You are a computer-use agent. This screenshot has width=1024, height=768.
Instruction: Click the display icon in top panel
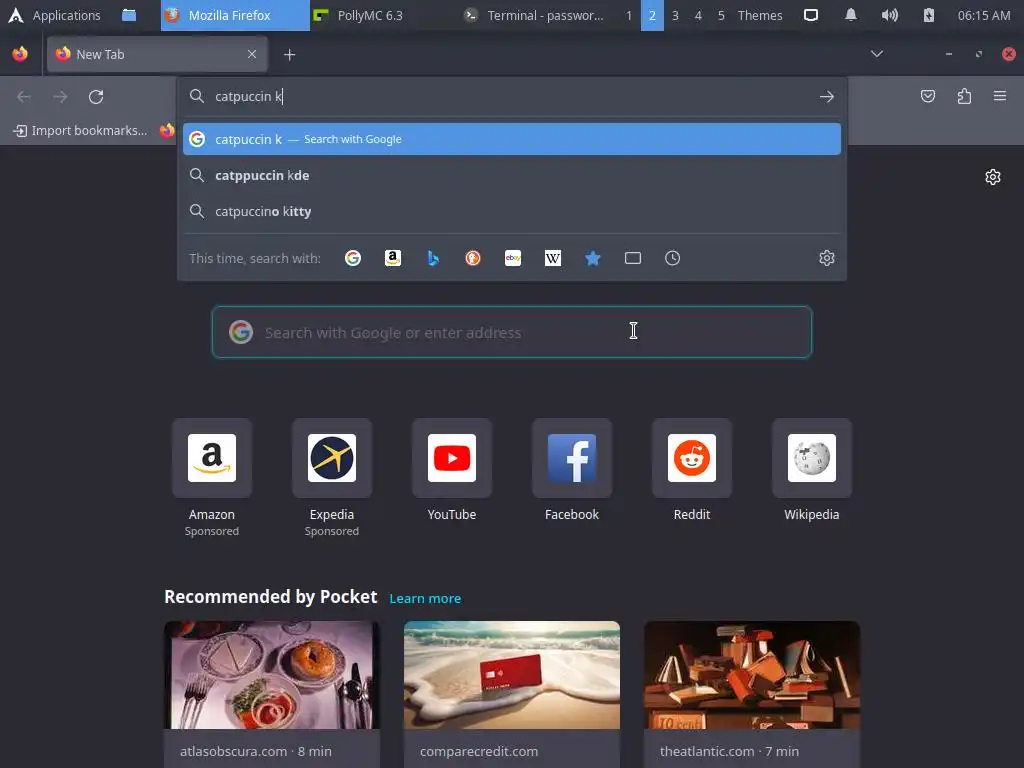point(810,15)
